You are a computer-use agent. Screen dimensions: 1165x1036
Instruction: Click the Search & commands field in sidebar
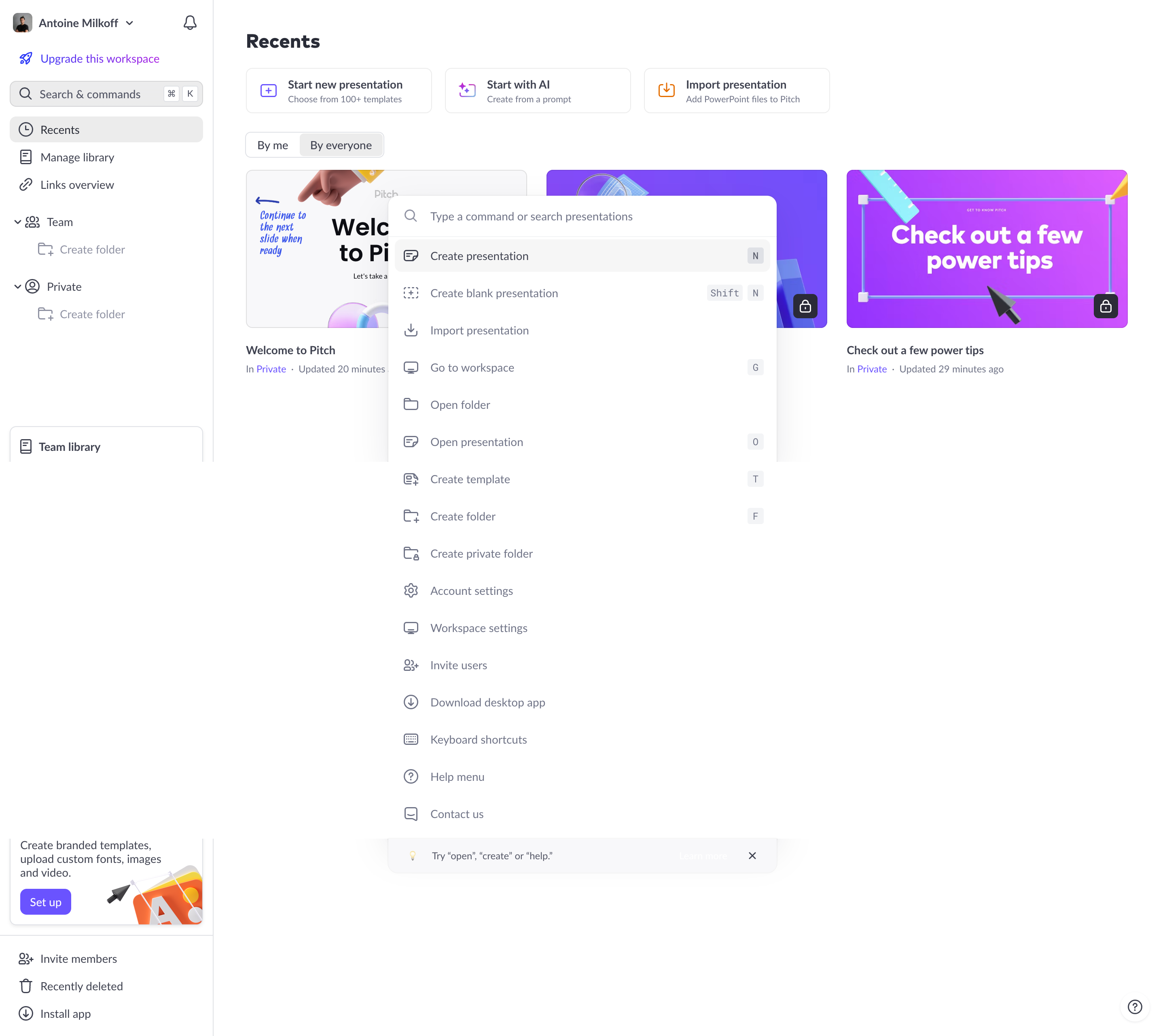[106, 94]
